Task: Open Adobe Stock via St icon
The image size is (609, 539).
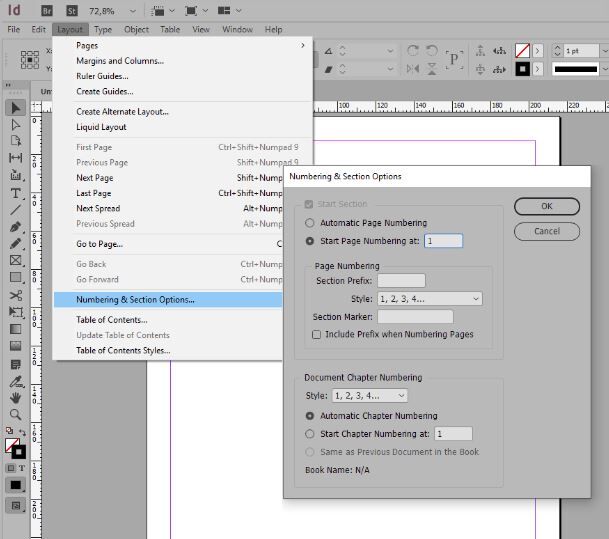Action: pyautogui.click(x=72, y=10)
